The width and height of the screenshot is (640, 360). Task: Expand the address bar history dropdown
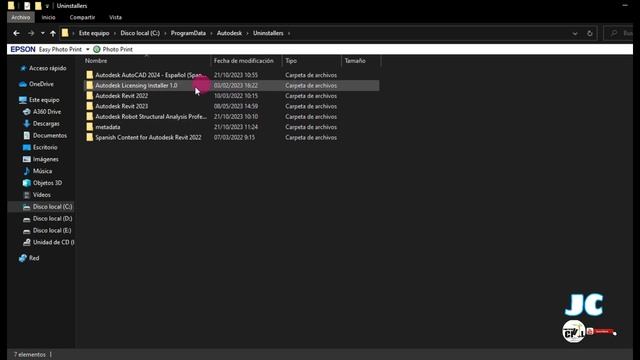[575, 33]
